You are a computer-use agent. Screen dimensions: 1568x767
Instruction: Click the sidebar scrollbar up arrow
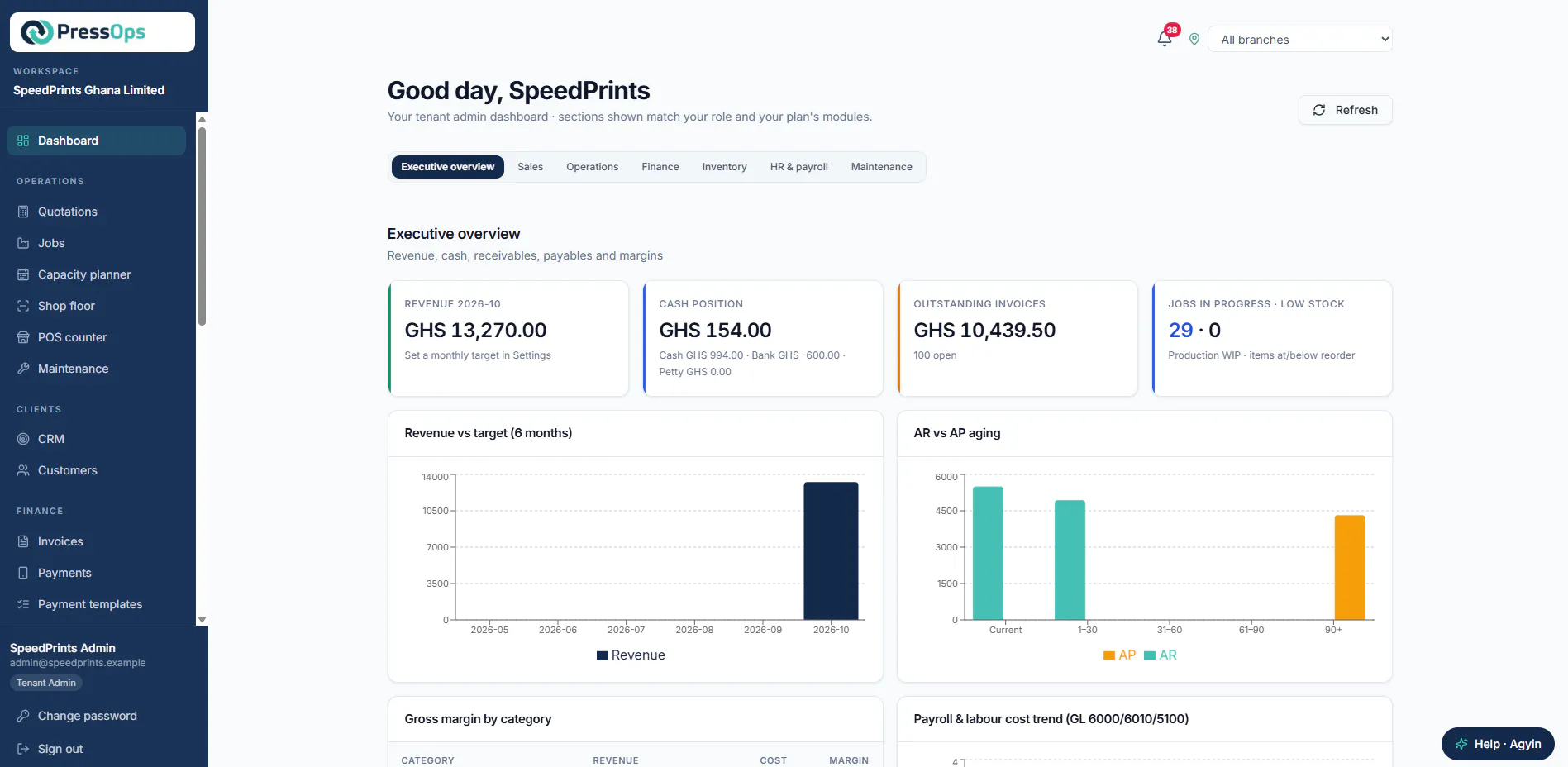202,119
